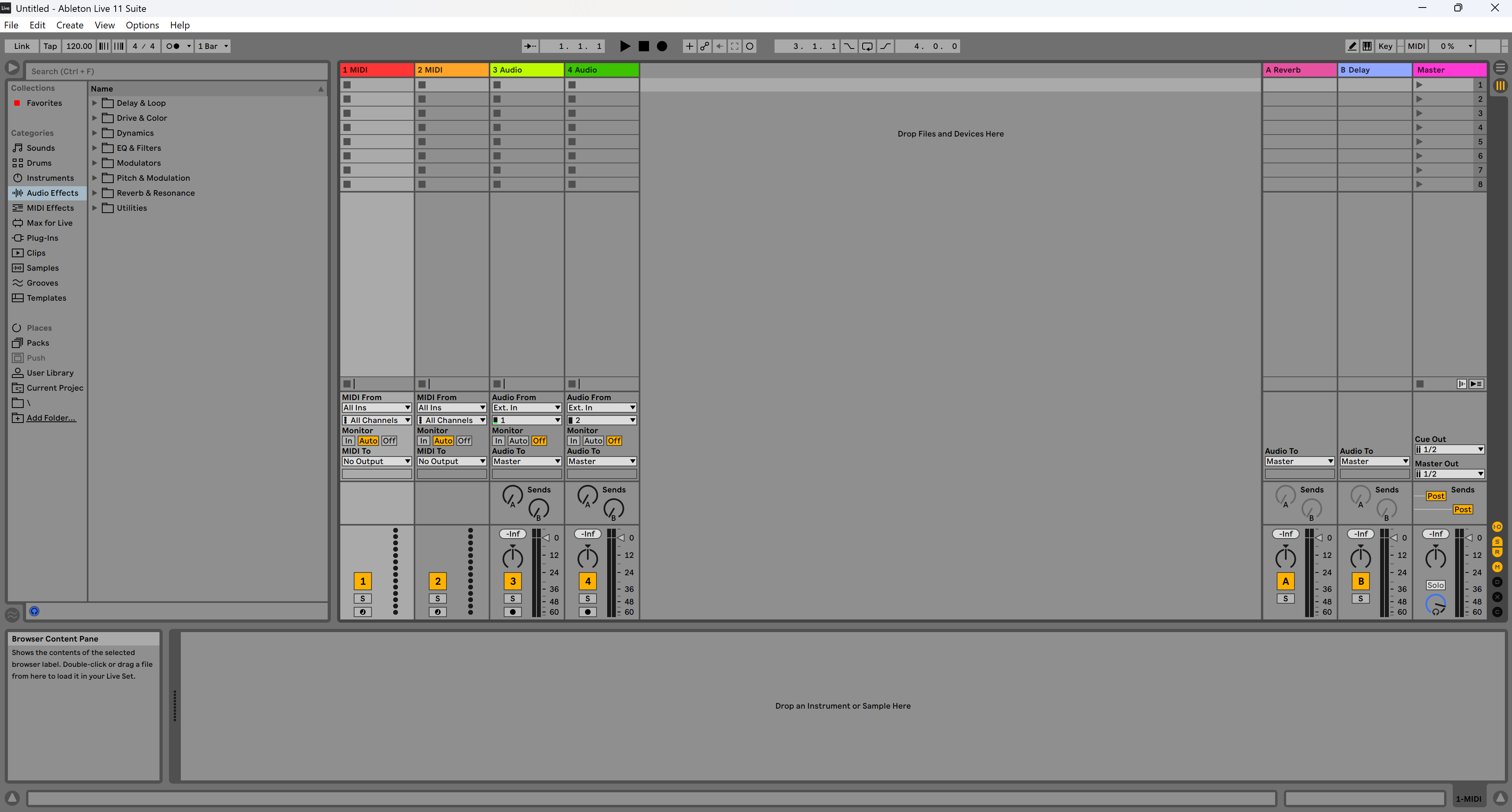Solo track 2 MIDI
This screenshot has width=1512, height=812.
pyautogui.click(x=437, y=599)
